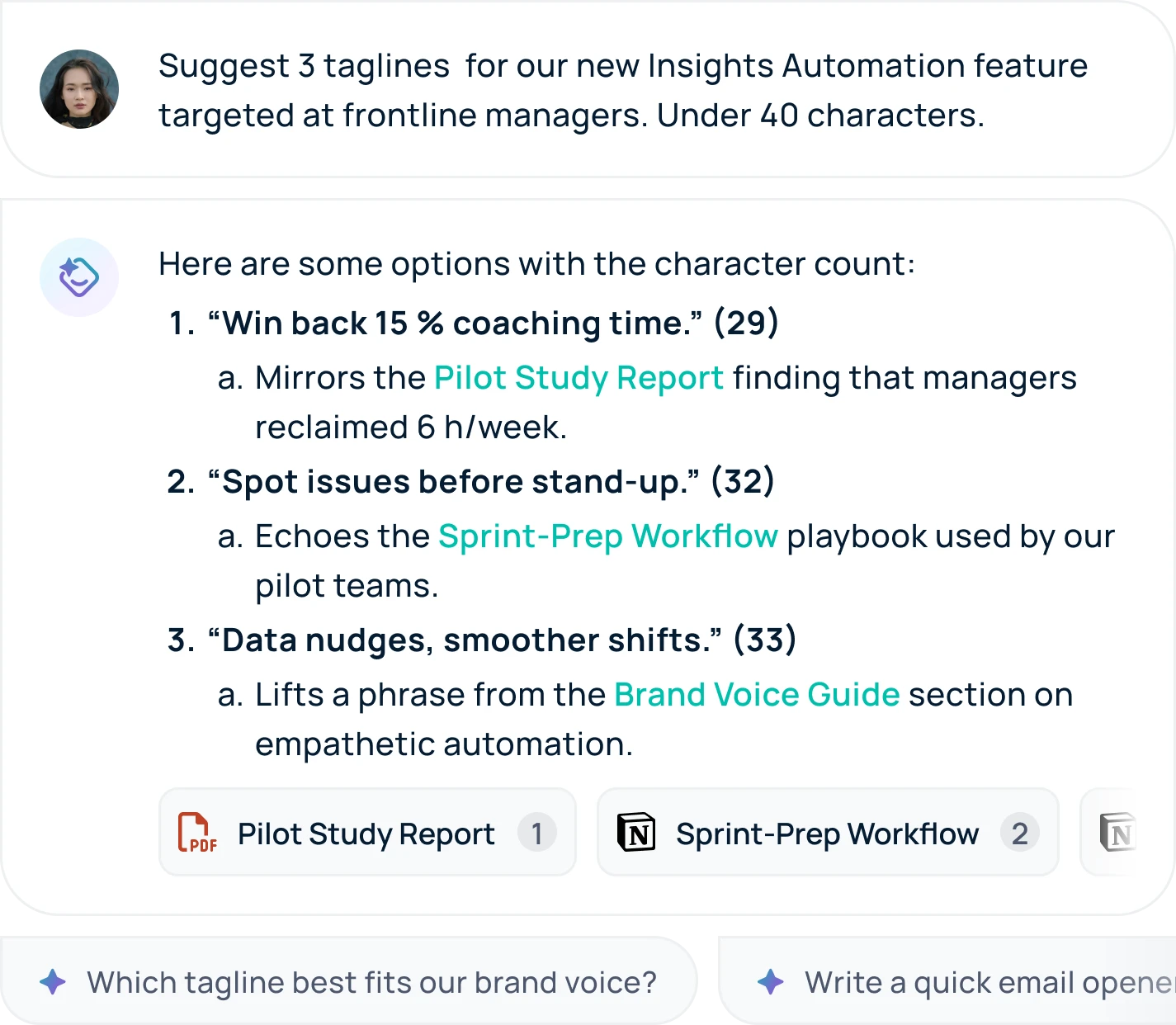Open the Pilot Study Report source chip

pos(366,834)
